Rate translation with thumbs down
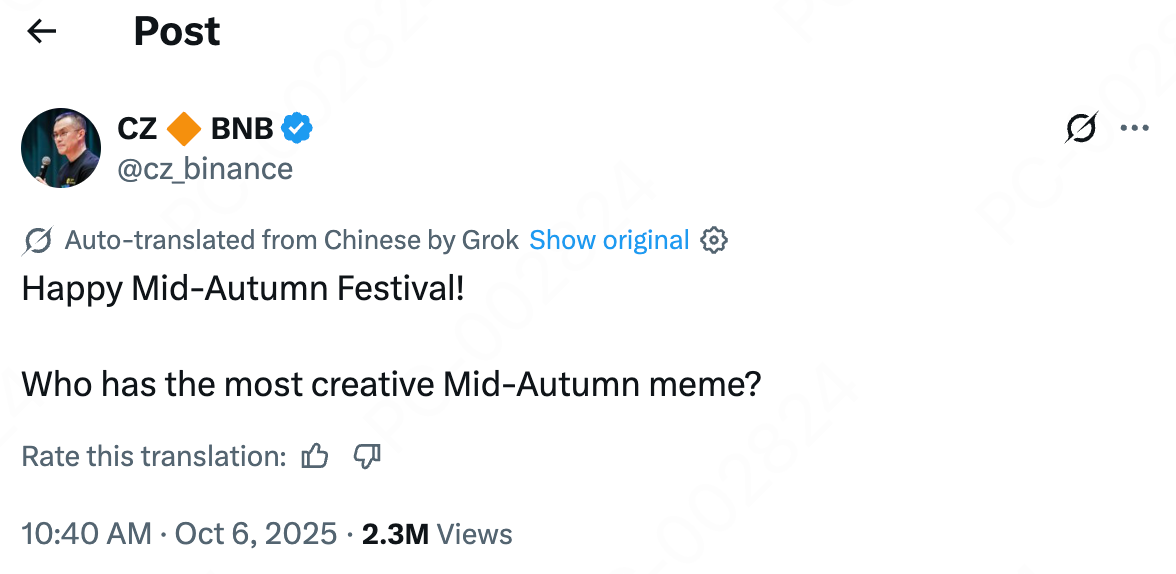The height and width of the screenshot is (574, 1176). (367, 456)
